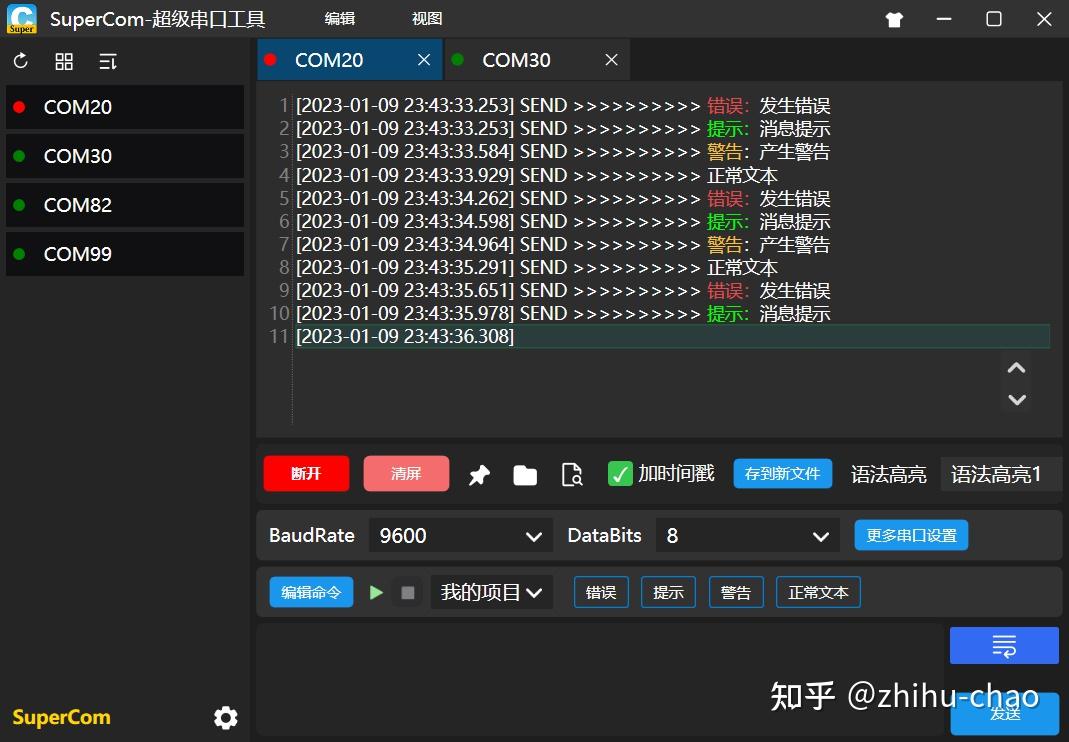
Task: Select the COM82 port in sidebar
Action: click(x=77, y=205)
